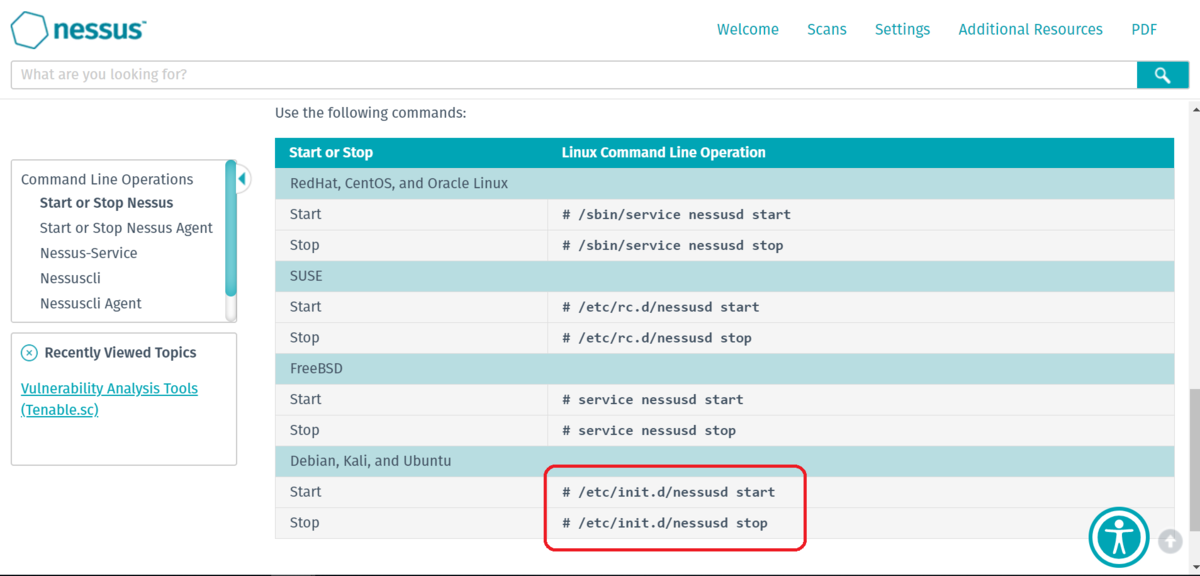Image resolution: width=1200 pixels, height=576 pixels.
Task: Open the Additional Resources menu
Action: tap(1030, 29)
